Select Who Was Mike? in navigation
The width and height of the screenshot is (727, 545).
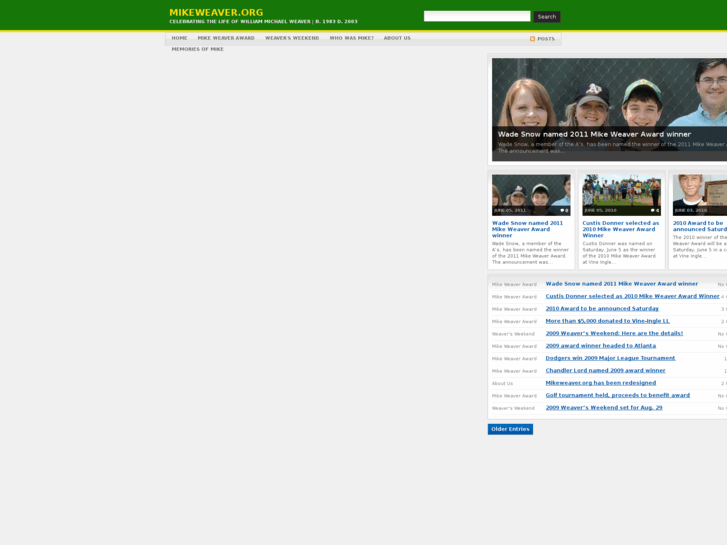[351, 38]
